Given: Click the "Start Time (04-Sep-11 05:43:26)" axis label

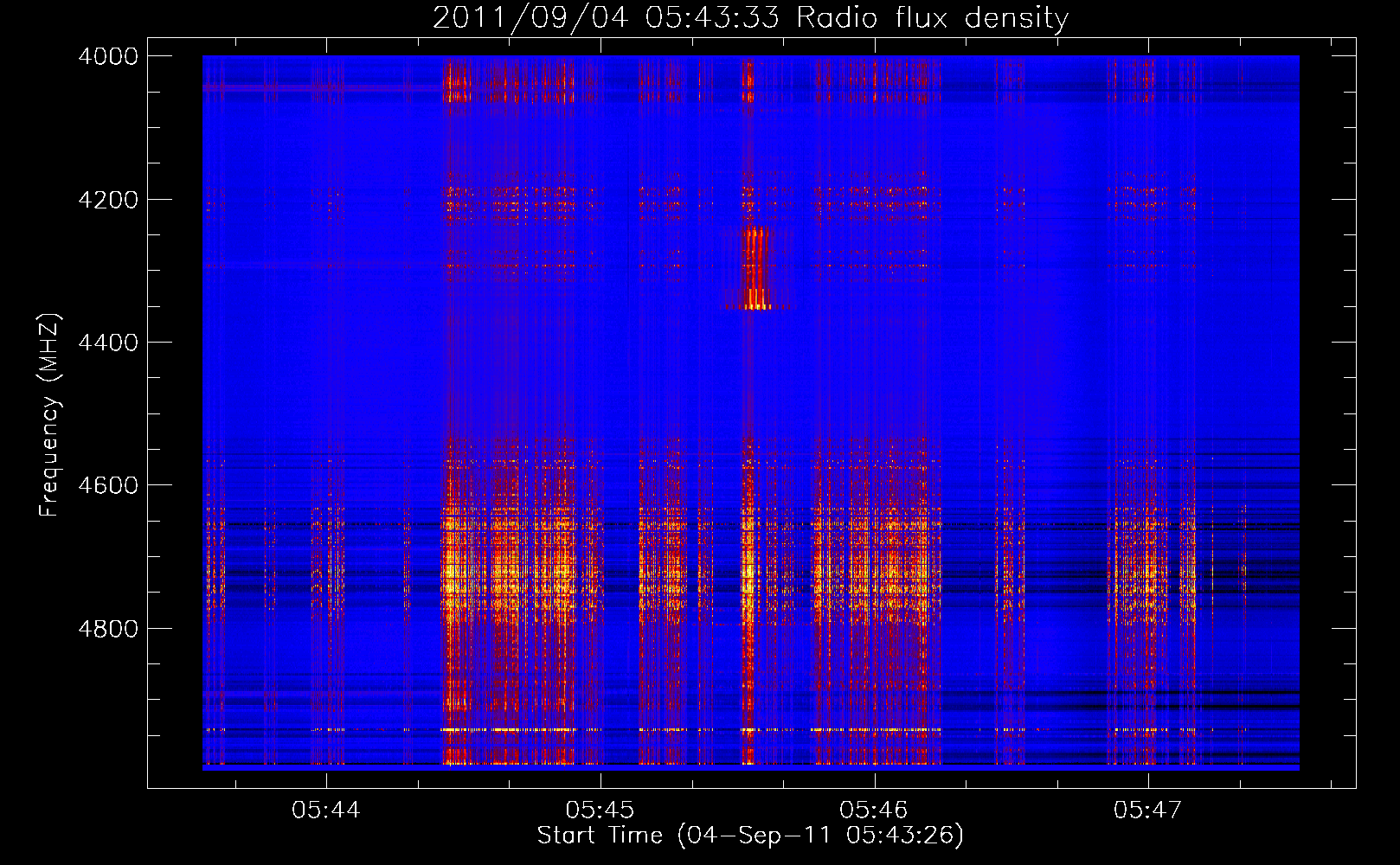Looking at the screenshot, I should pos(750,836).
